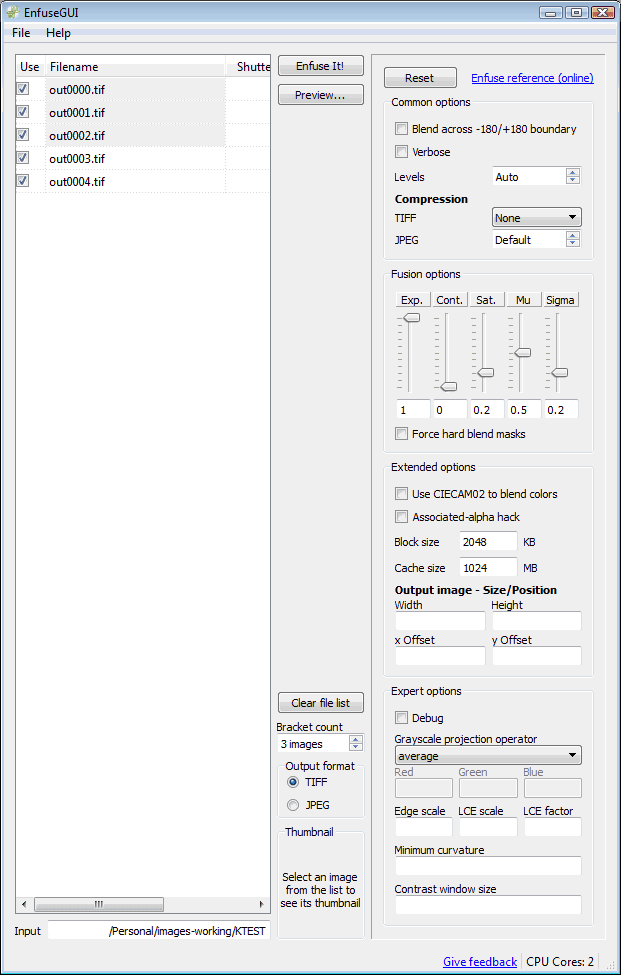
Task: Uncheck the Use box for out0001.tif
Action: click(23, 112)
